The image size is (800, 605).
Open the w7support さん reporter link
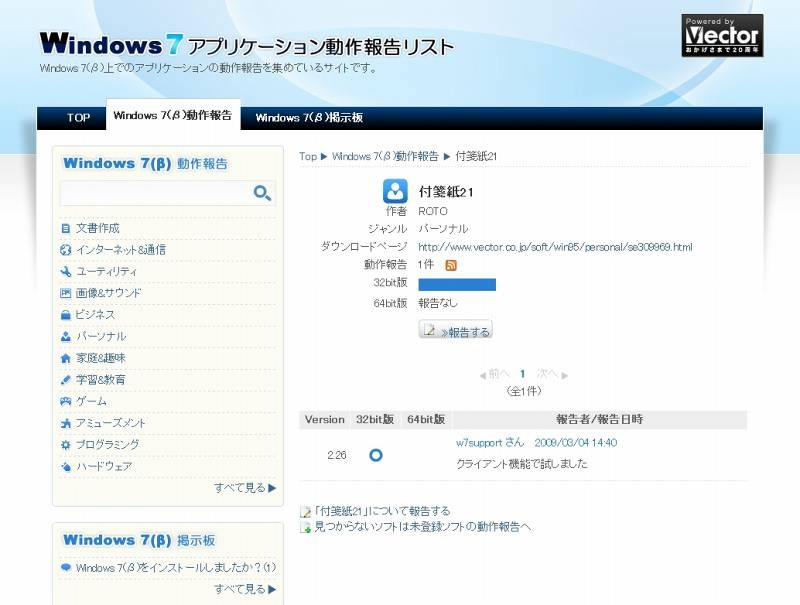pos(490,443)
